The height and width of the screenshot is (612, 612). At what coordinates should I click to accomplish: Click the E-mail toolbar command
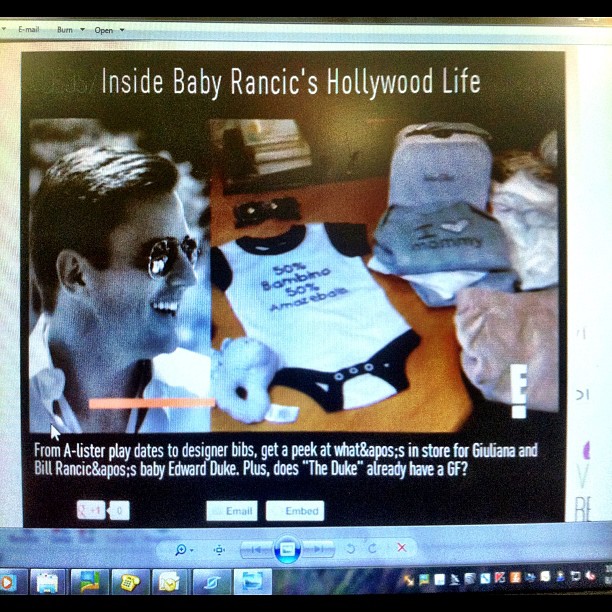[29, 29]
